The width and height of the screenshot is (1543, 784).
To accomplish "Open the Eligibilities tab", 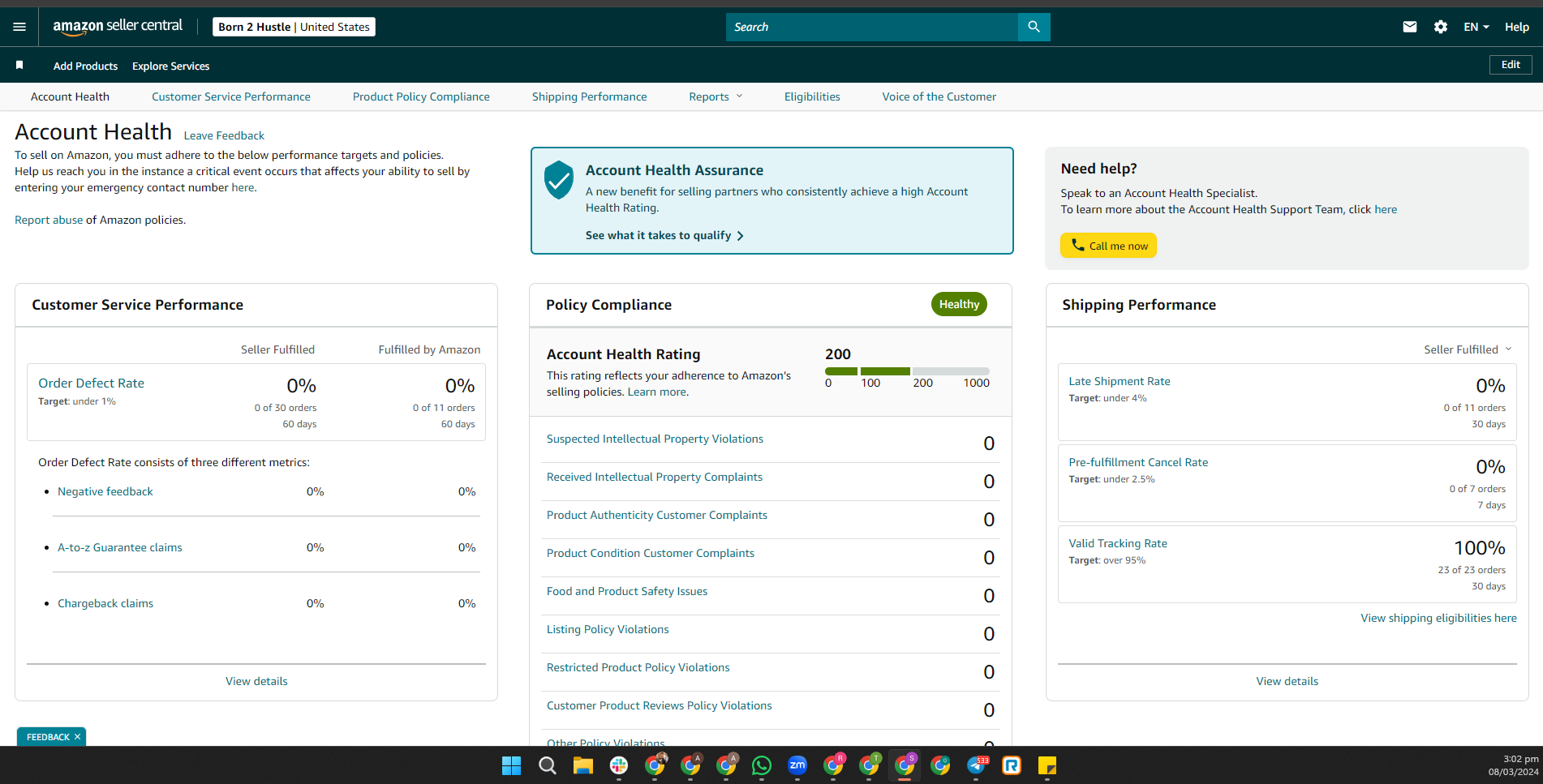I will pyautogui.click(x=812, y=96).
